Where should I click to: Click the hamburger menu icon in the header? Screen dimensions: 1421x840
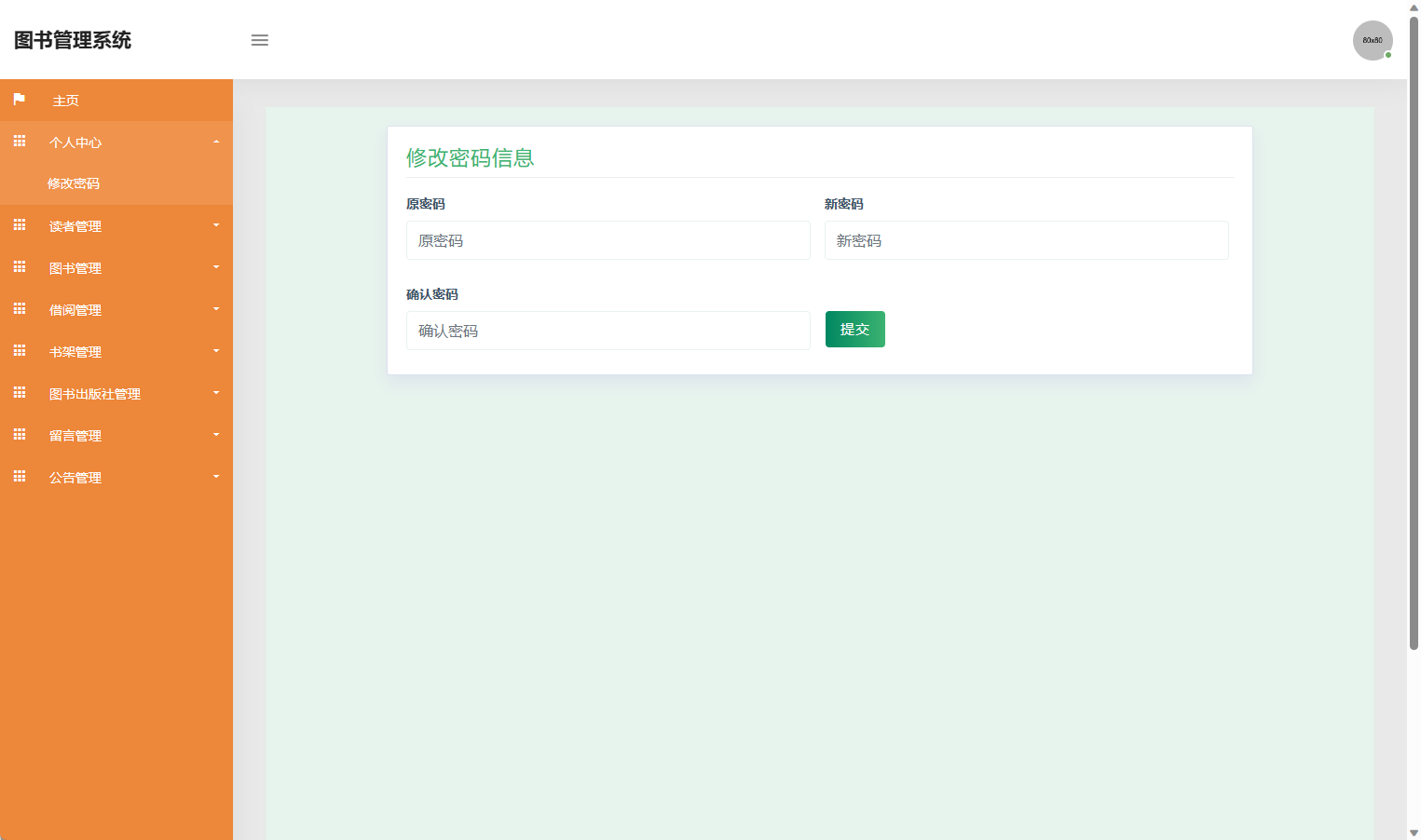[259, 40]
